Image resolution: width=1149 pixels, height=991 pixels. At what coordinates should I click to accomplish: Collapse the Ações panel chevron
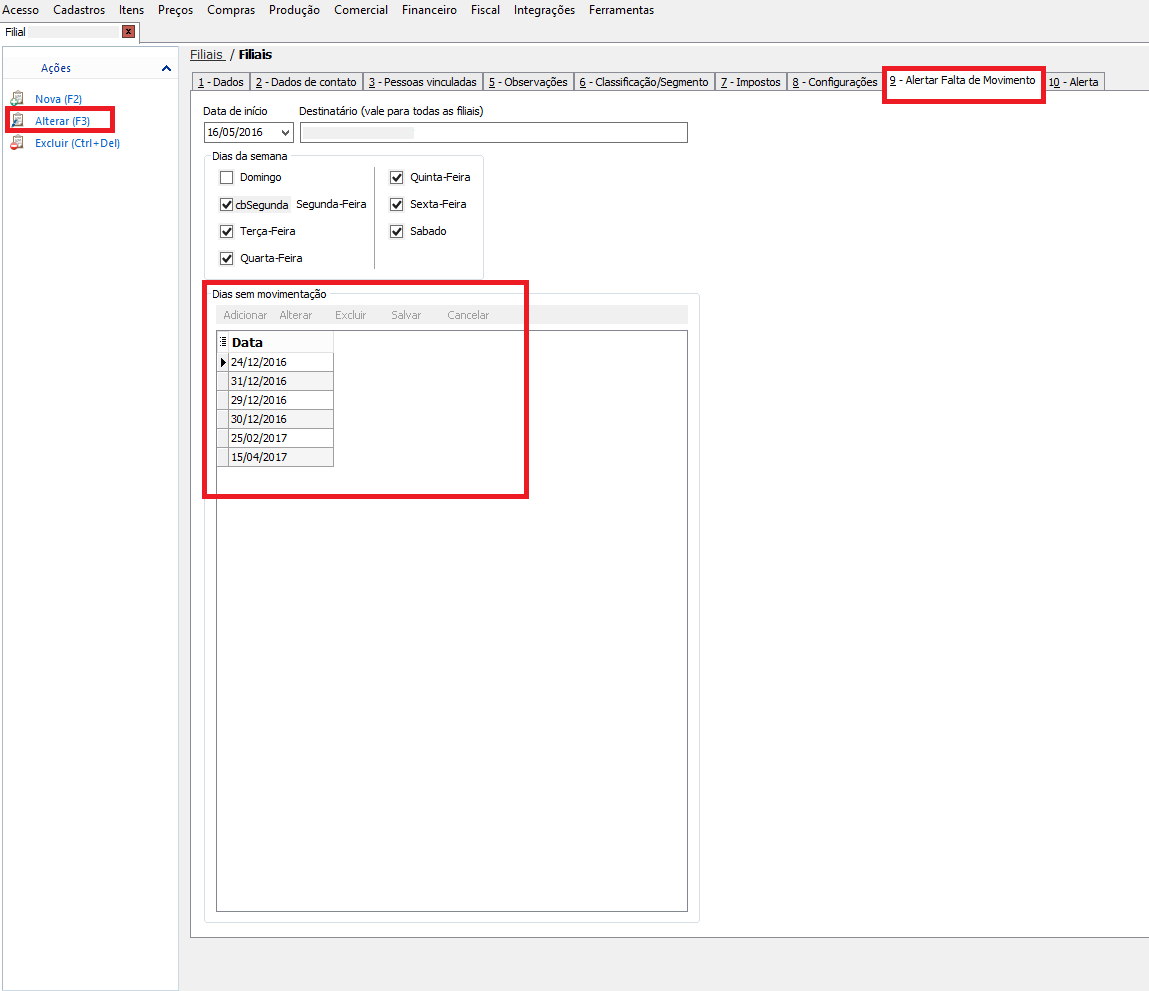coord(166,68)
